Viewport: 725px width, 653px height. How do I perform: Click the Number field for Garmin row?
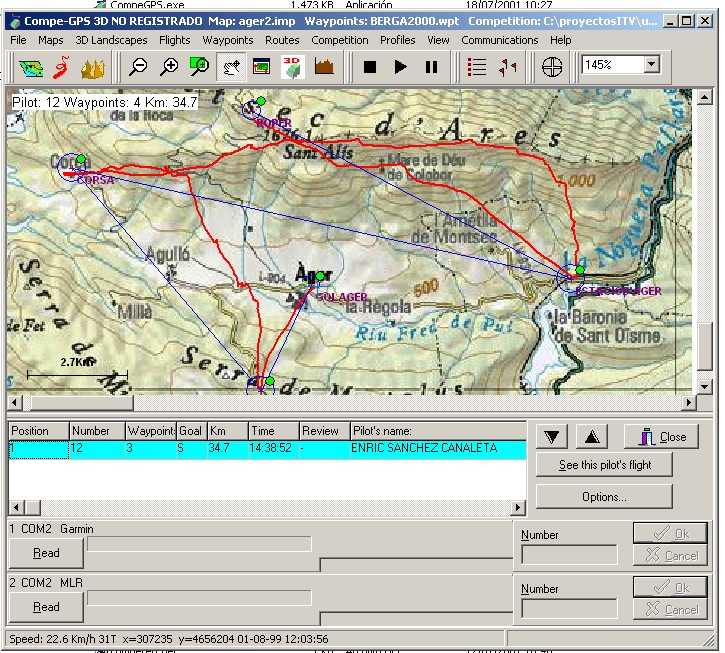[x=569, y=554]
